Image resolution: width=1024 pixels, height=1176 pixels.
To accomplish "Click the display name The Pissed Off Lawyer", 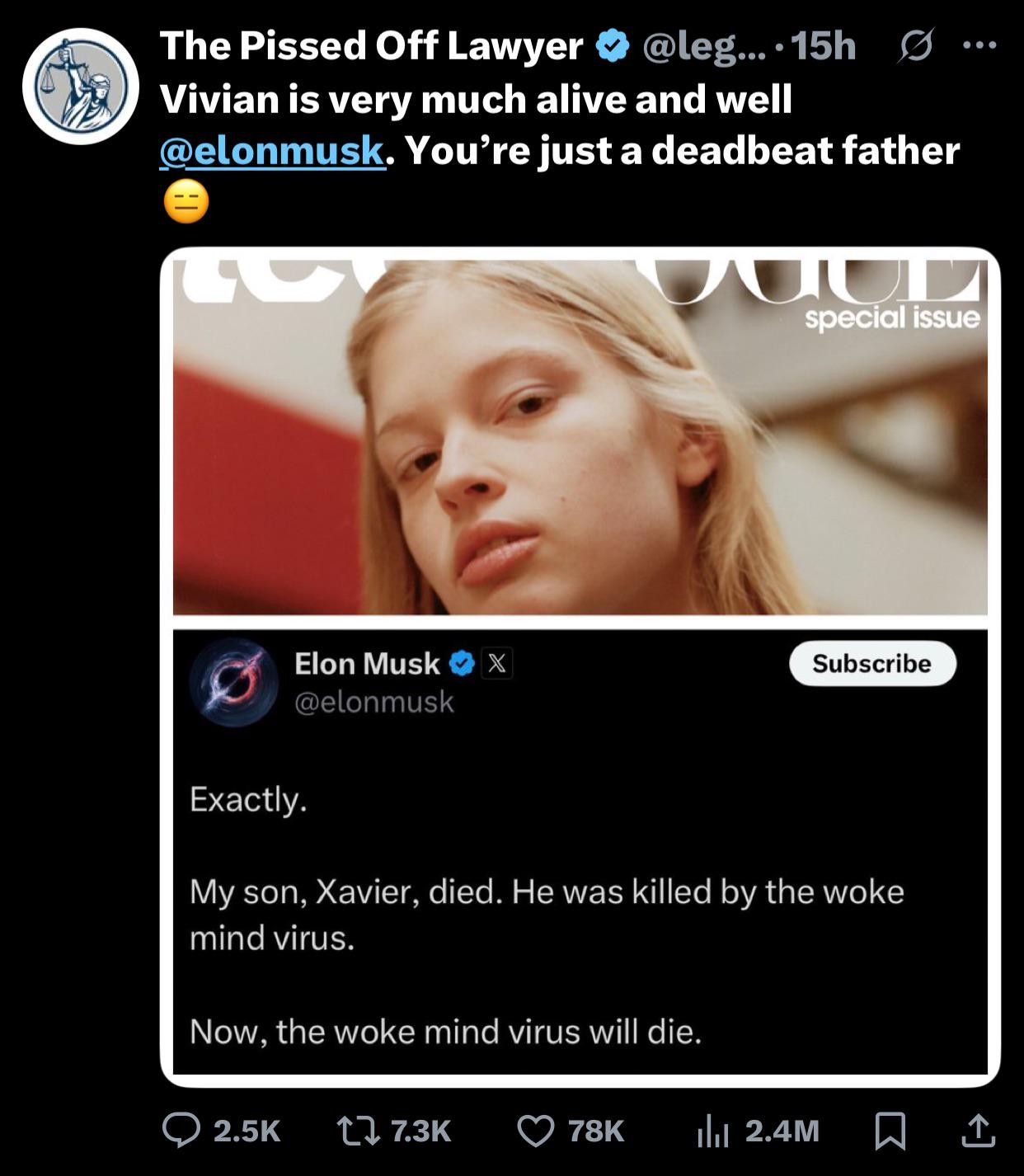I will [371, 46].
